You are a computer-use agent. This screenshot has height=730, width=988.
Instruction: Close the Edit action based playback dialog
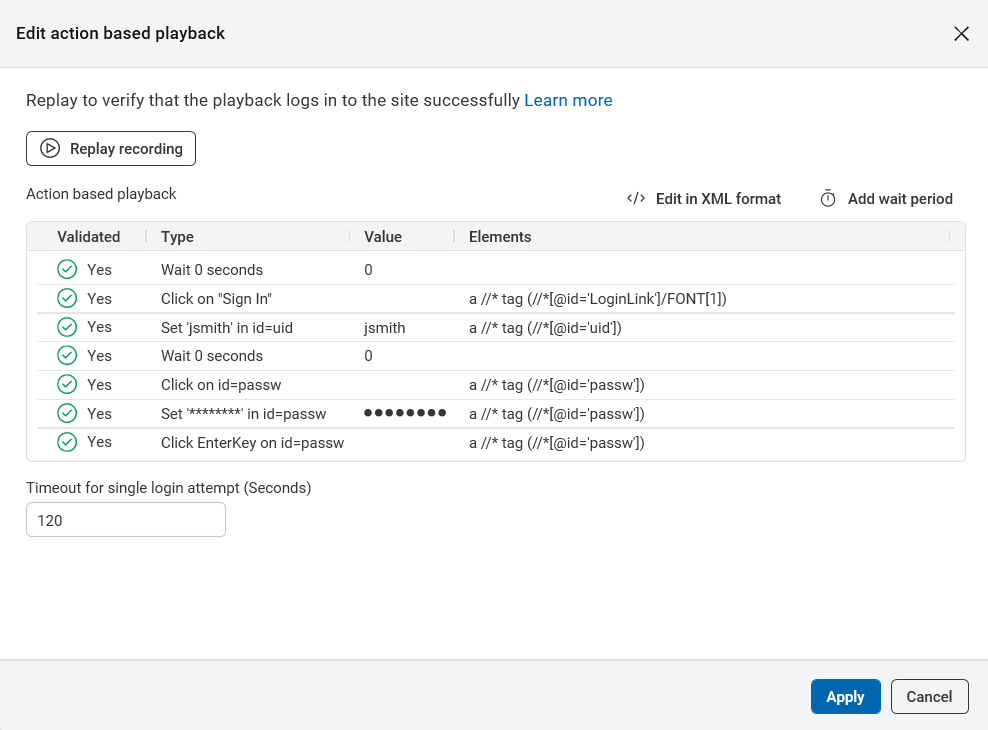click(x=961, y=33)
